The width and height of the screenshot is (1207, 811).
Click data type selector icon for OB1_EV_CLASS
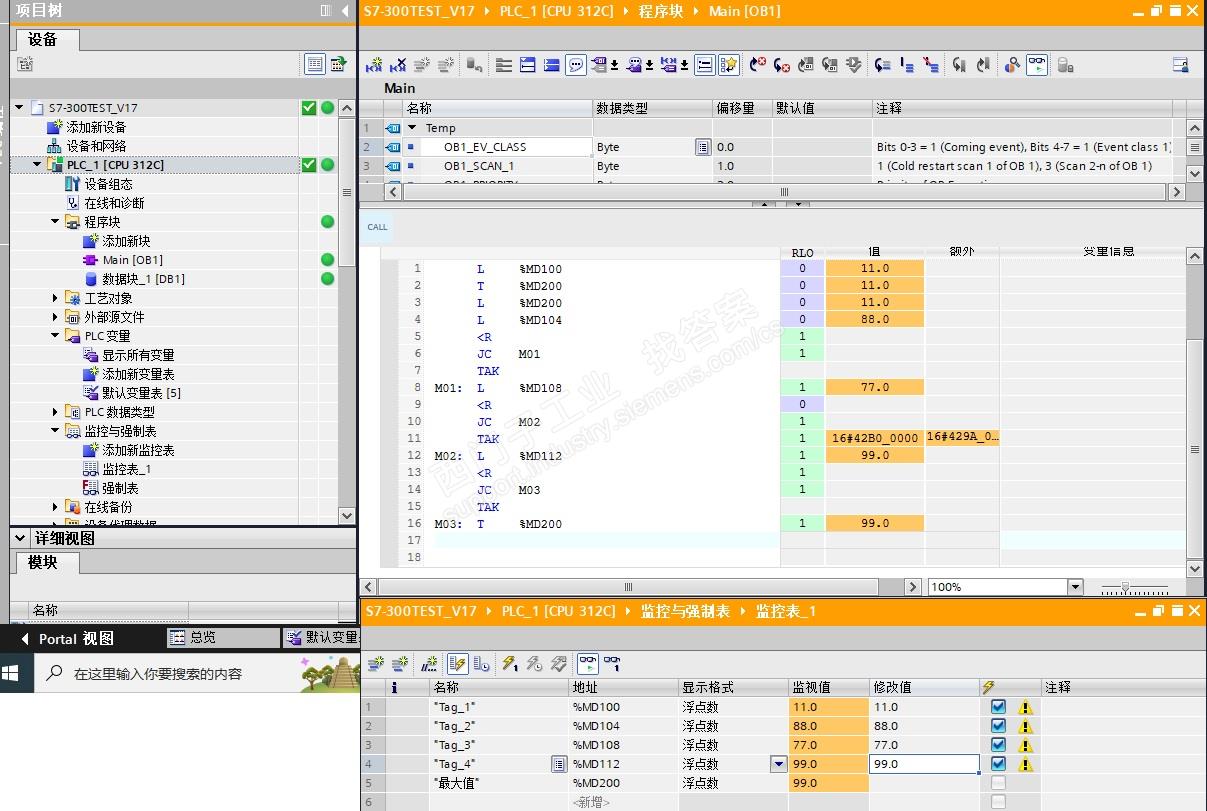703,147
